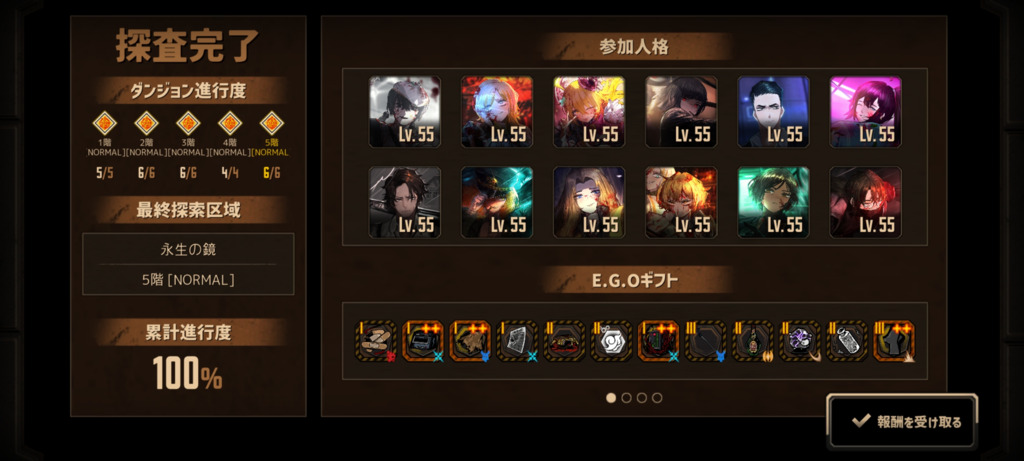Select the bandage E.G.O gift icon
The image size is (1024, 461).
pyautogui.click(x=376, y=341)
